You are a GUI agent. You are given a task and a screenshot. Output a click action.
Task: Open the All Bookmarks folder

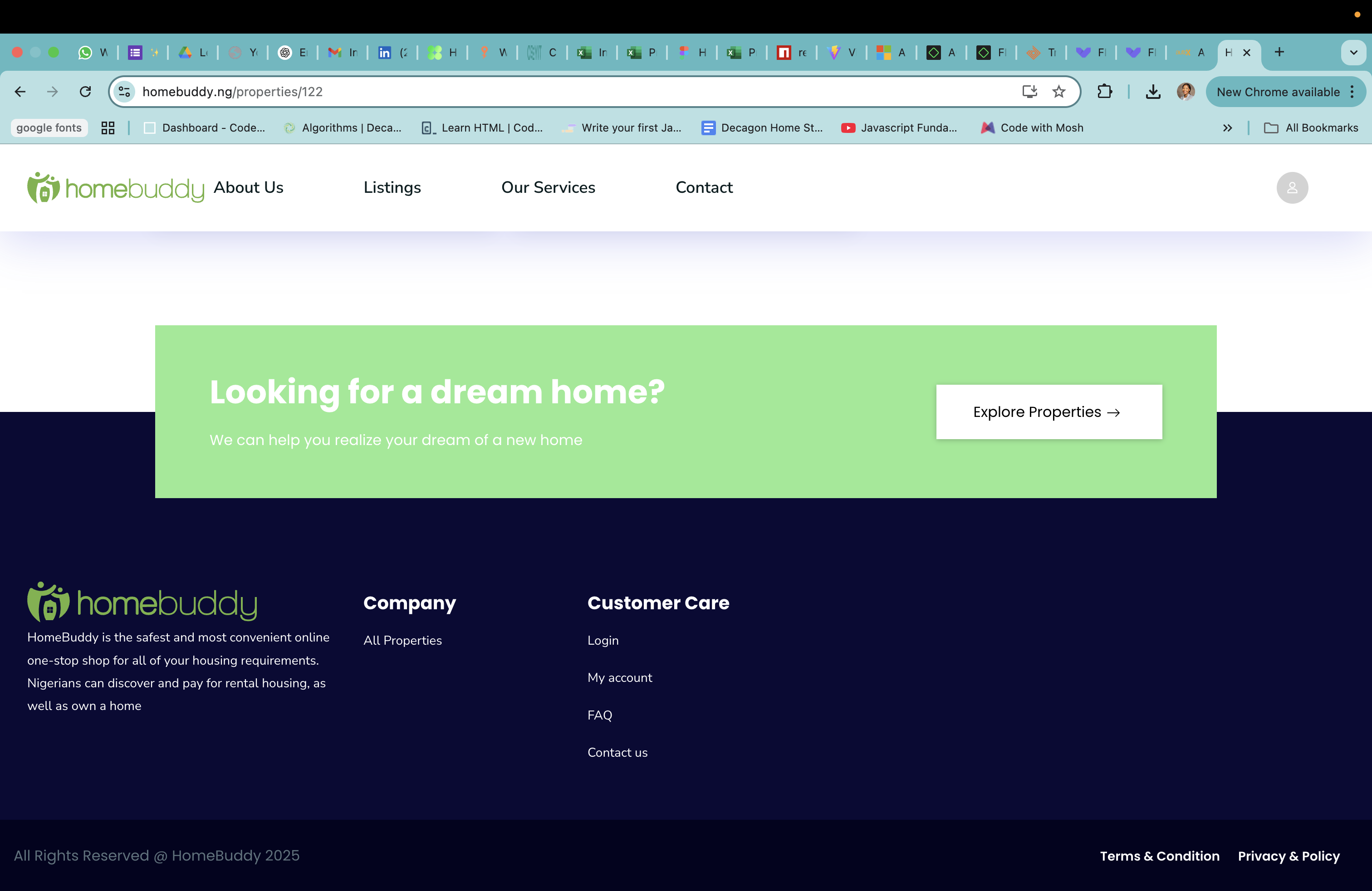pyautogui.click(x=1311, y=128)
